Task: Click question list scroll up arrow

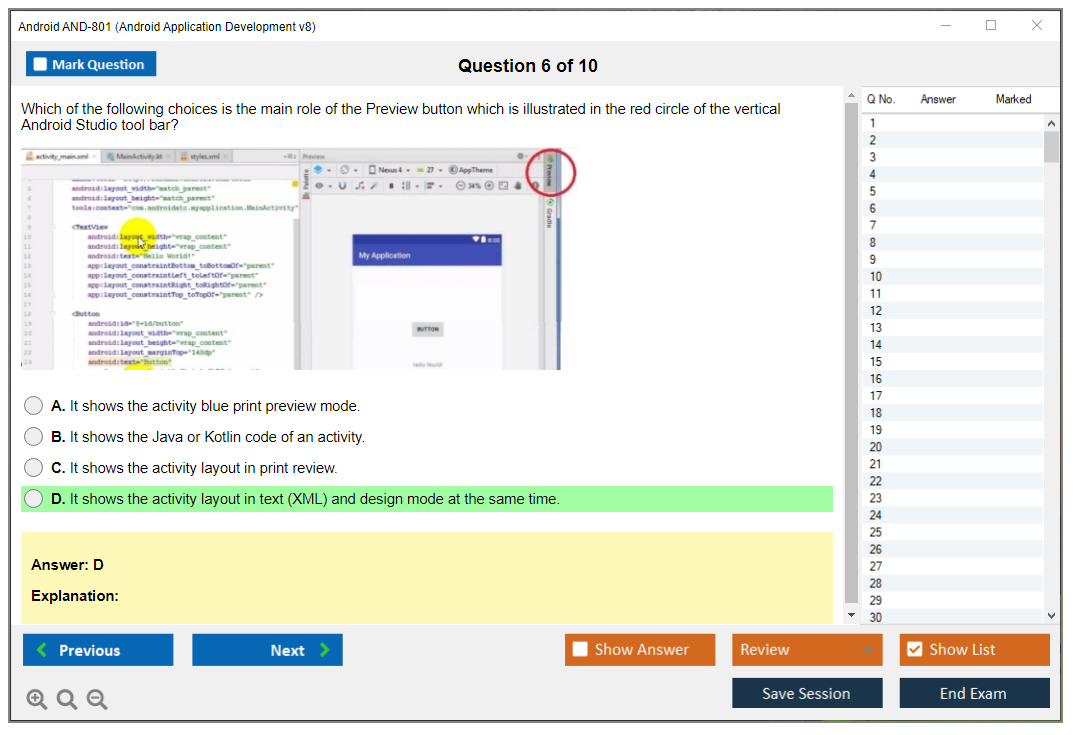Action: (x=1050, y=122)
